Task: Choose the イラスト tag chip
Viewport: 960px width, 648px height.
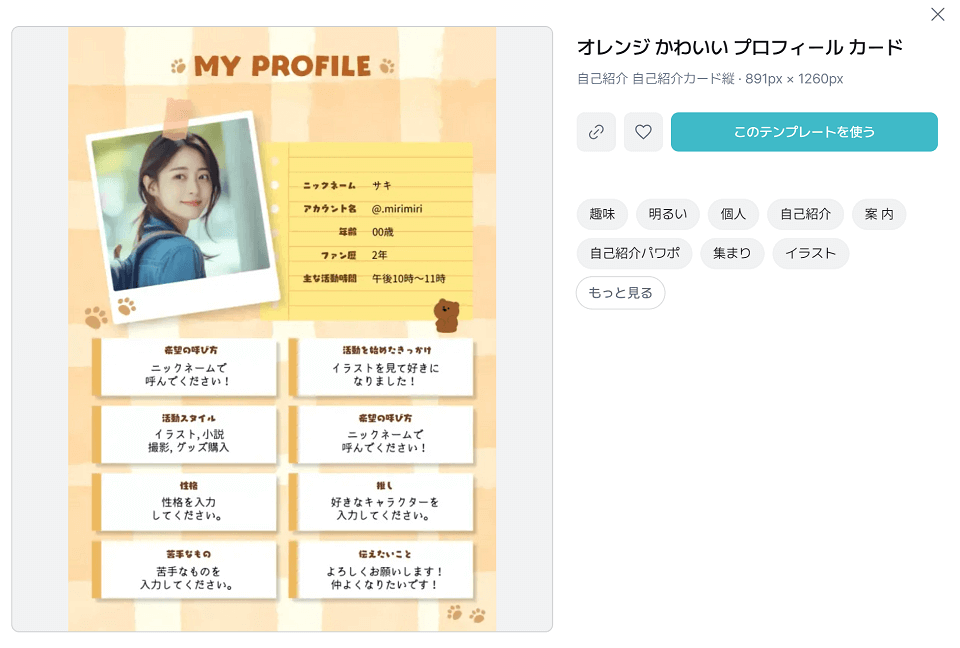Action: click(x=810, y=253)
